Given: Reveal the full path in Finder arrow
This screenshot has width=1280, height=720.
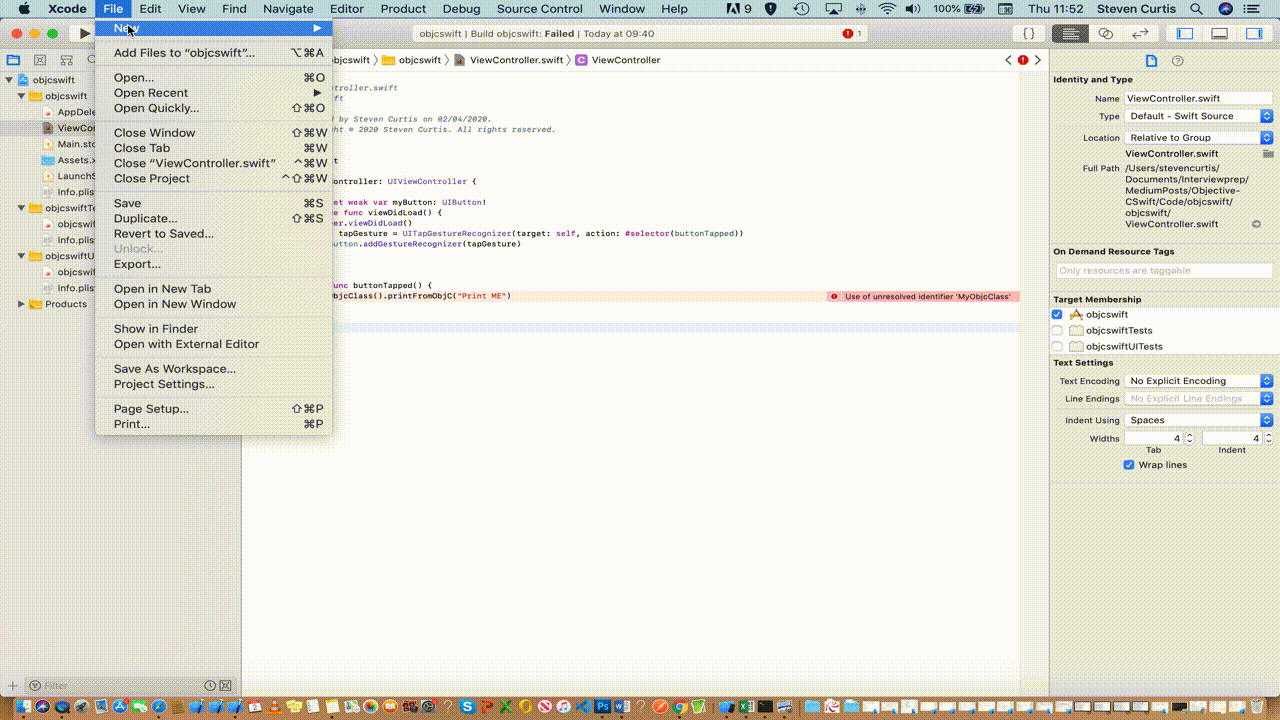Looking at the screenshot, I should (x=1256, y=224).
